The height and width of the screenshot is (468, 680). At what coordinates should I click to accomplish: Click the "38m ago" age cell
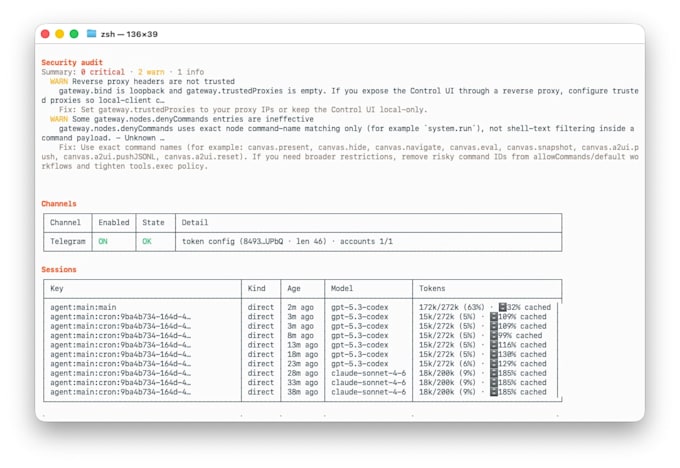[x=302, y=392]
